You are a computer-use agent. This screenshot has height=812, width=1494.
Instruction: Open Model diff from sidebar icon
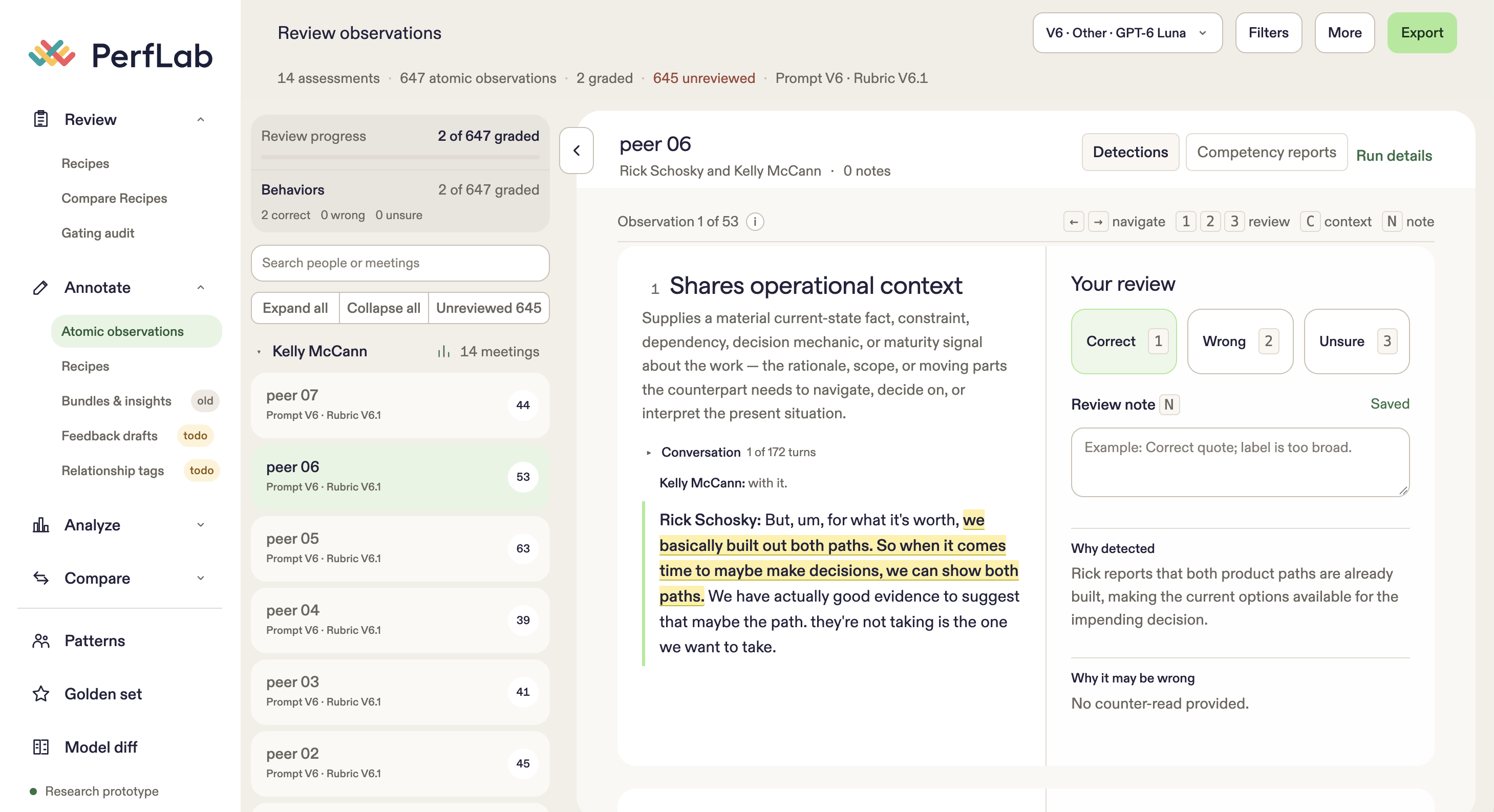[40, 747]
